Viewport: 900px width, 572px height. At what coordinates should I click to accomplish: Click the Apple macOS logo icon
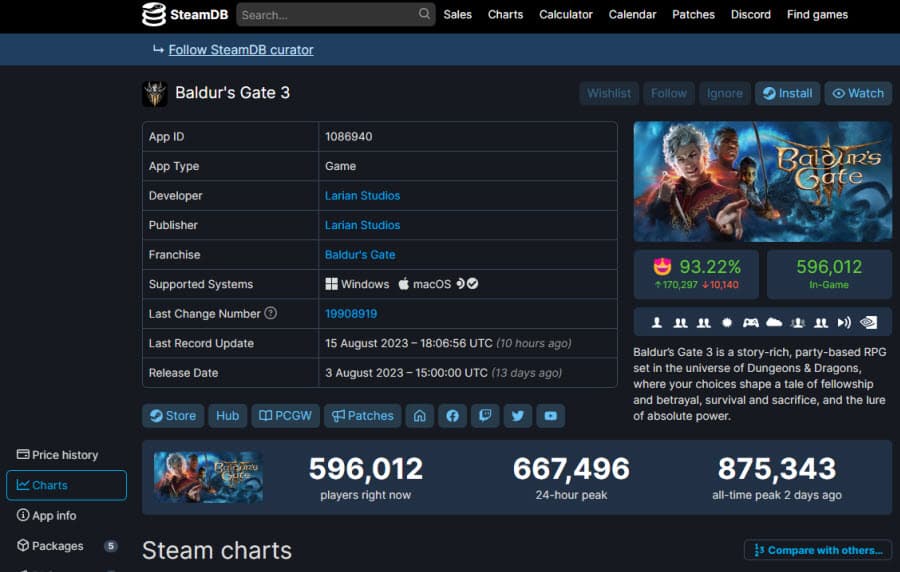(404, 283)
